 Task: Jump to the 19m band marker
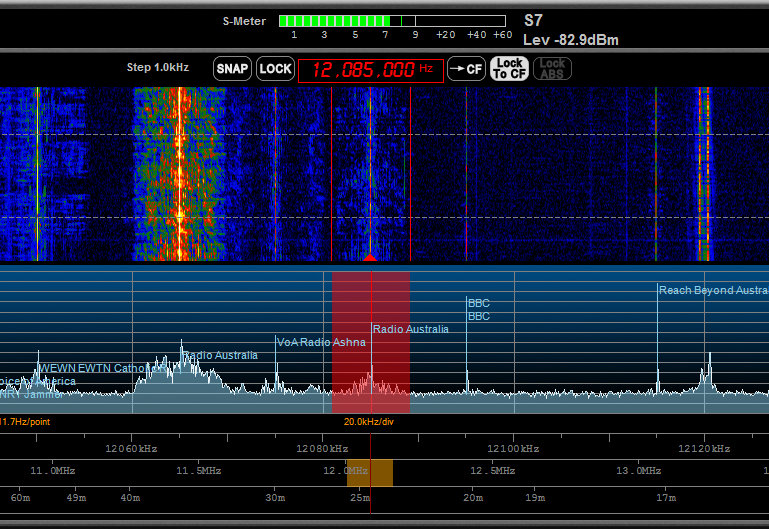535,498
